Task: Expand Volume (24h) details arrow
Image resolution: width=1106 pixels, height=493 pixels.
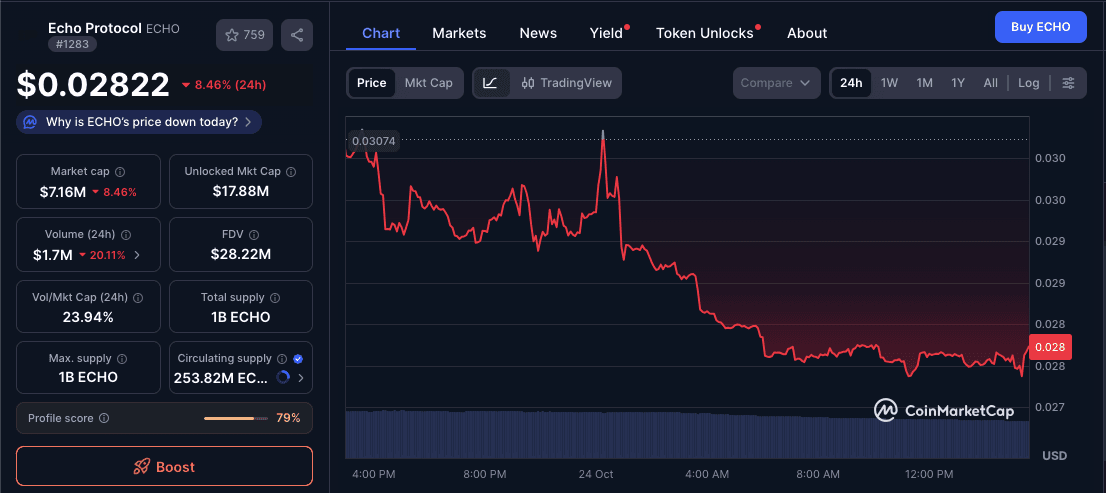Action: click(x=137, y=255)
